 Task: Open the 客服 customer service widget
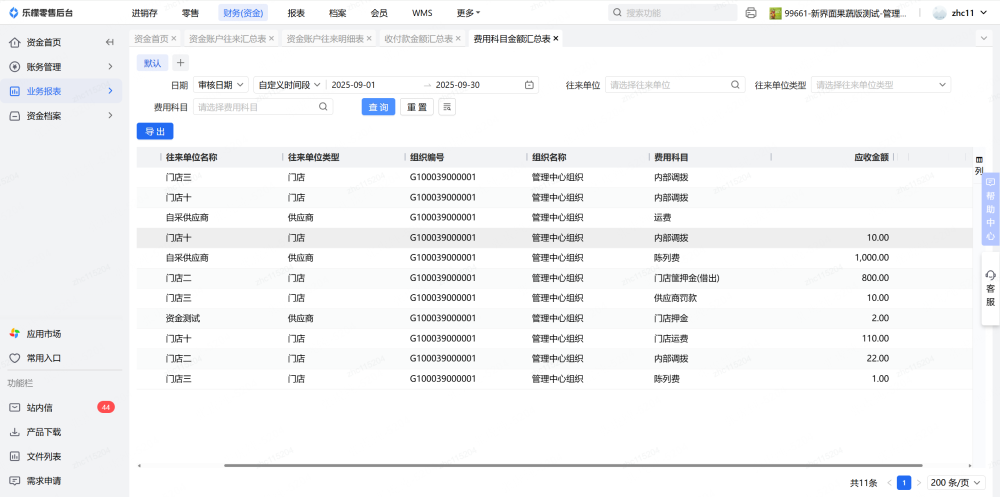coord(990,288)
